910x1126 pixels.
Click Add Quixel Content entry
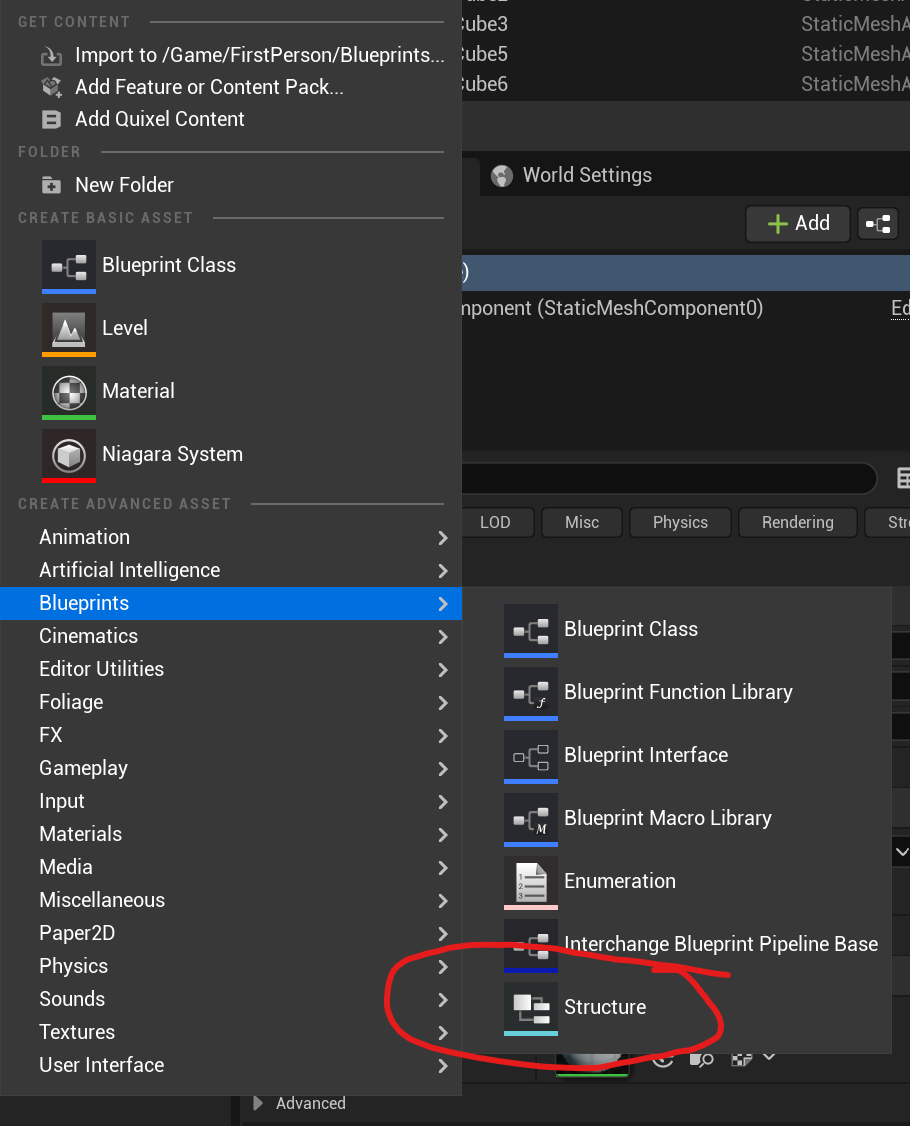coord(231,119)
